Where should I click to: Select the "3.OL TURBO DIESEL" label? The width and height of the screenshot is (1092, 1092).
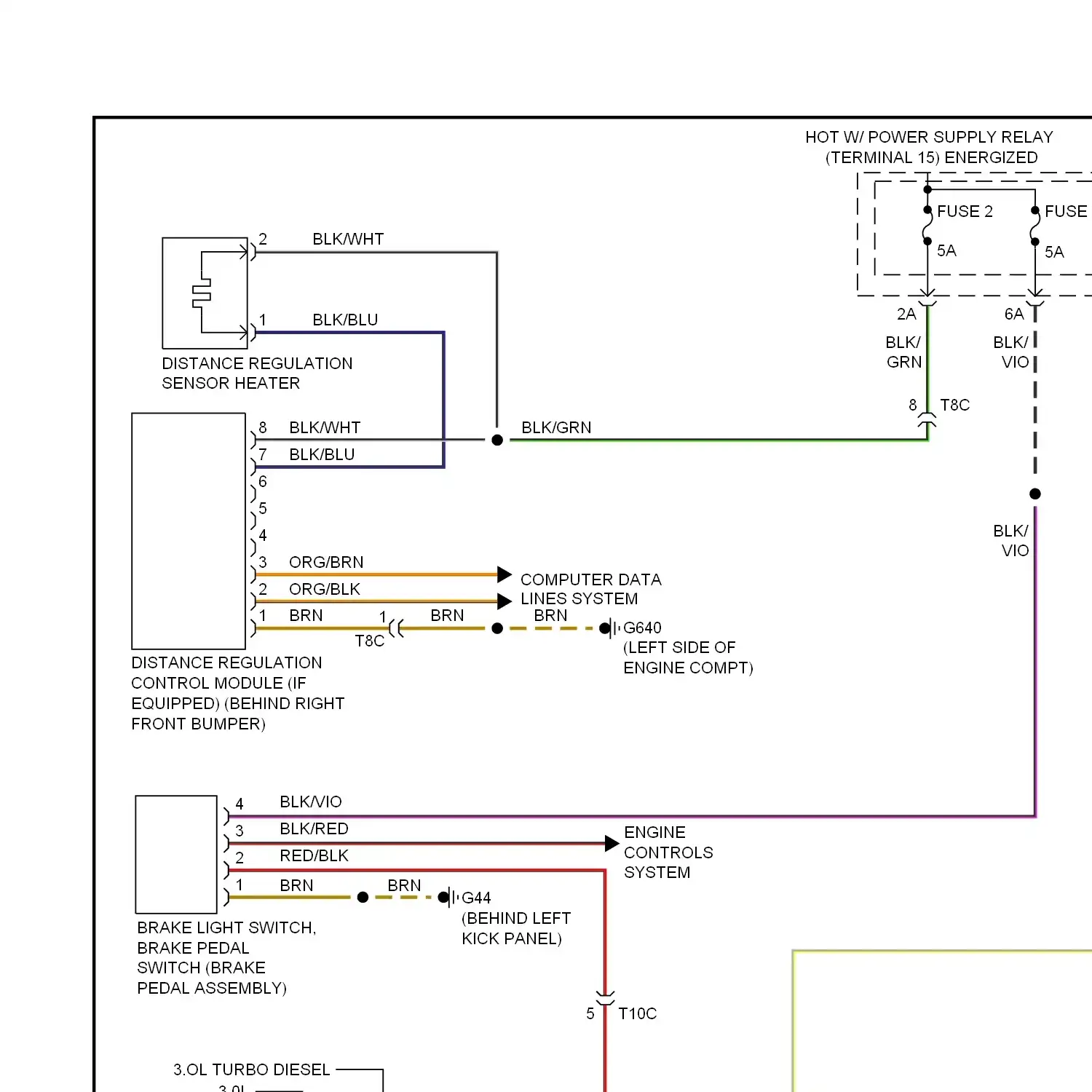pos(251,1069)
